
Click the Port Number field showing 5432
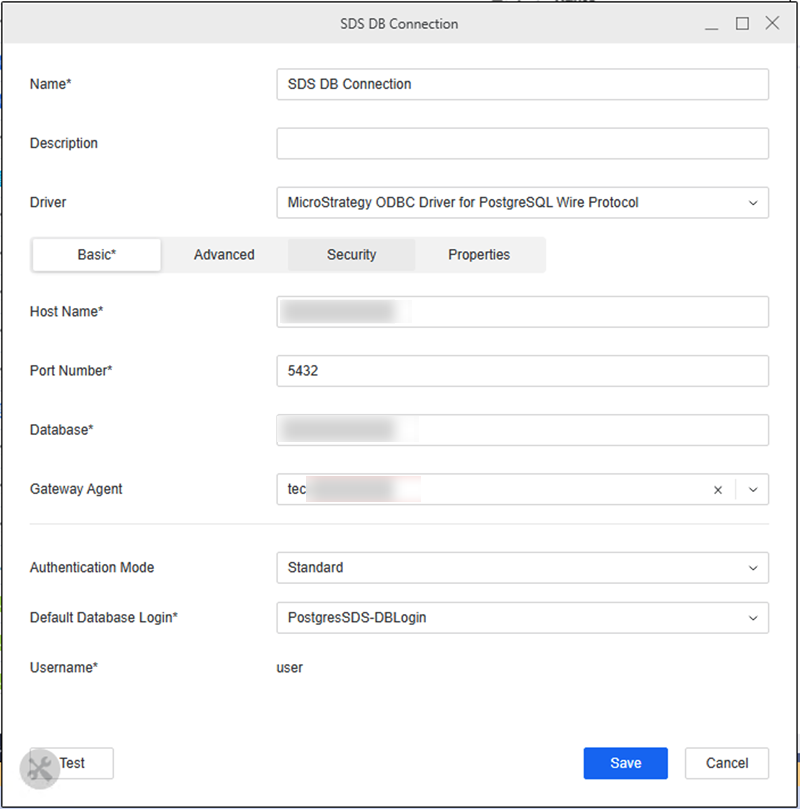(522, 371)
